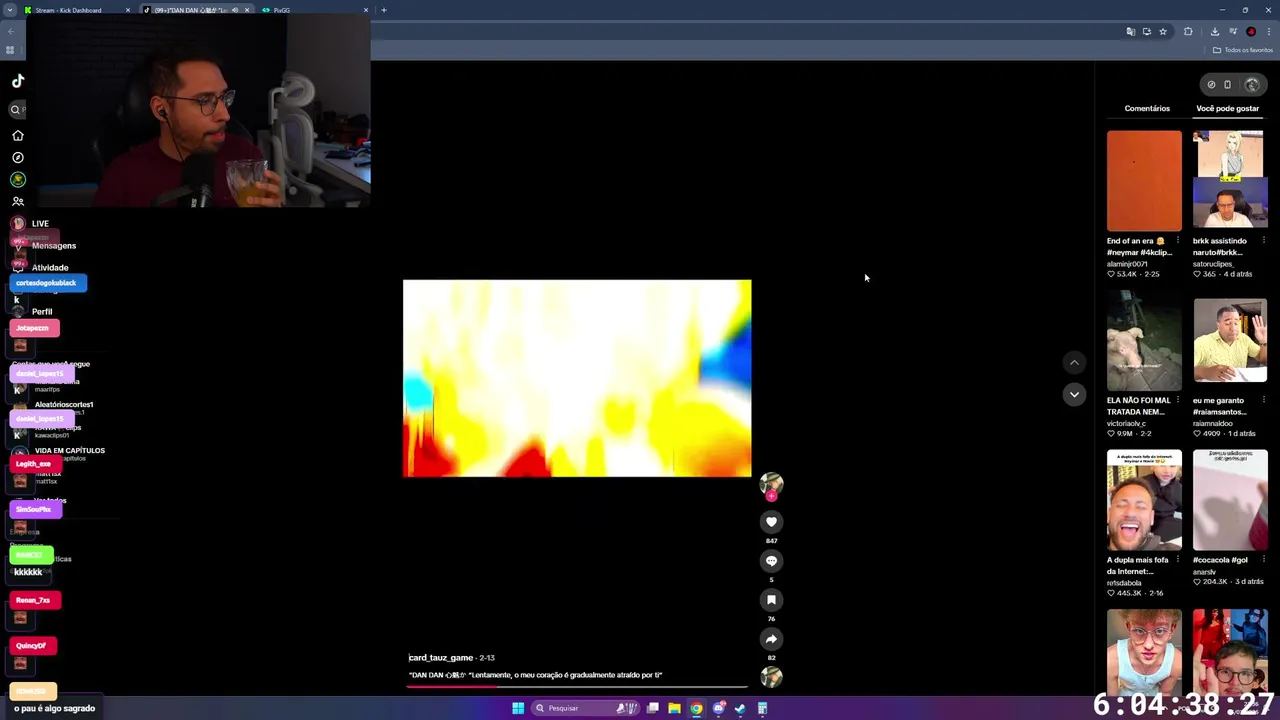Click the card_tauz_game username link
This screenshot has height=720, width=1280.
[441, 657]
